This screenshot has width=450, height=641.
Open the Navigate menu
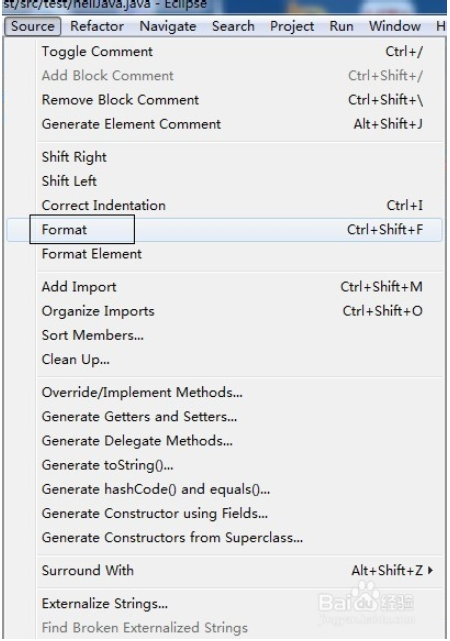point(168,26)
